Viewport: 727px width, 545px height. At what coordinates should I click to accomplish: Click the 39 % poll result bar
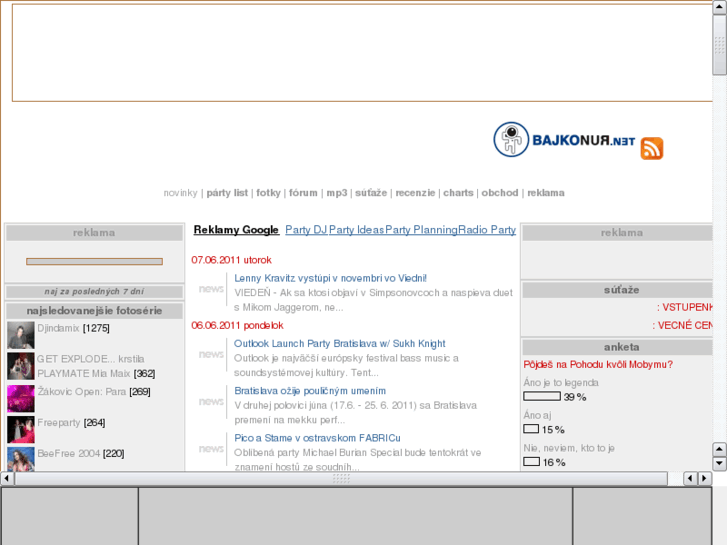pyautogui.click(x=542, y=396)
